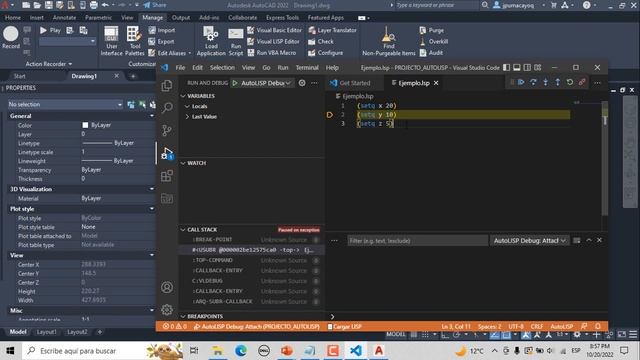The image size is (640, 360).
Task: Open VS Code from Windows taskbar
Action: (x=356, y=351)
